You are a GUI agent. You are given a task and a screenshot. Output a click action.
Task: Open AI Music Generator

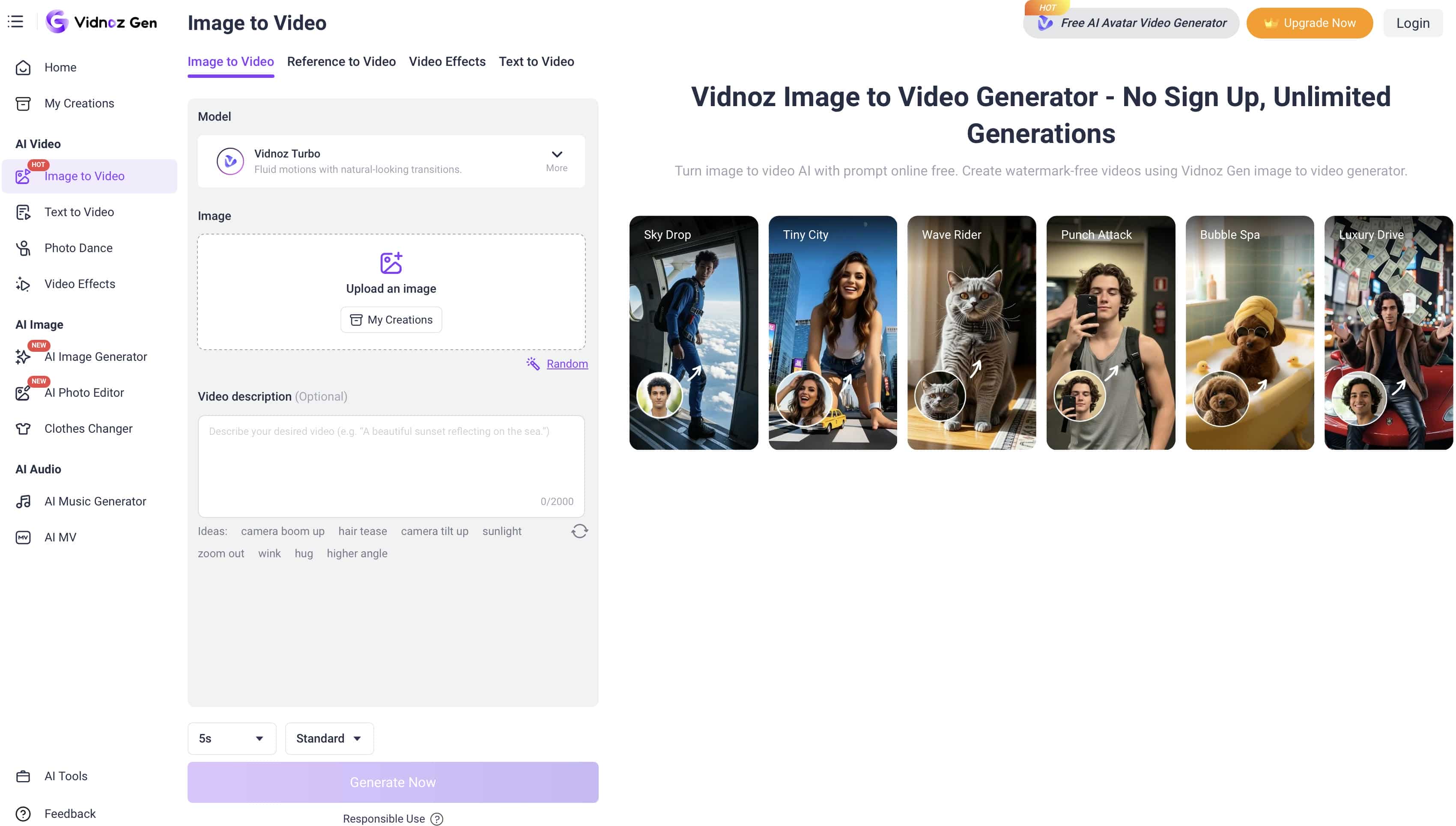[89, 501]
